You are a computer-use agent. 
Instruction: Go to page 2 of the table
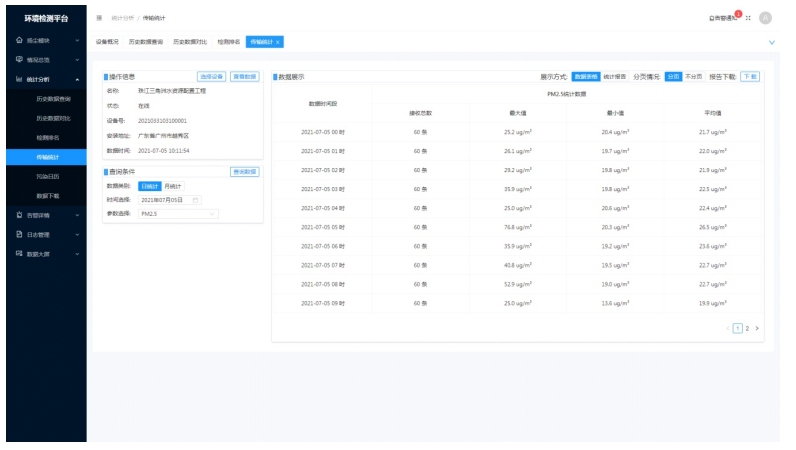point(746,328)
